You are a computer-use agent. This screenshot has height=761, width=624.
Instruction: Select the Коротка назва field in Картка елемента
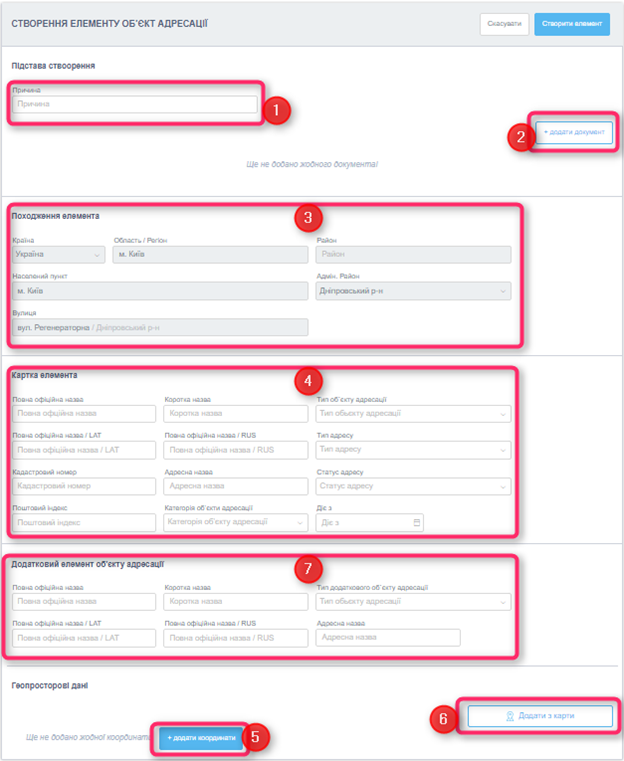coord(235,414)
